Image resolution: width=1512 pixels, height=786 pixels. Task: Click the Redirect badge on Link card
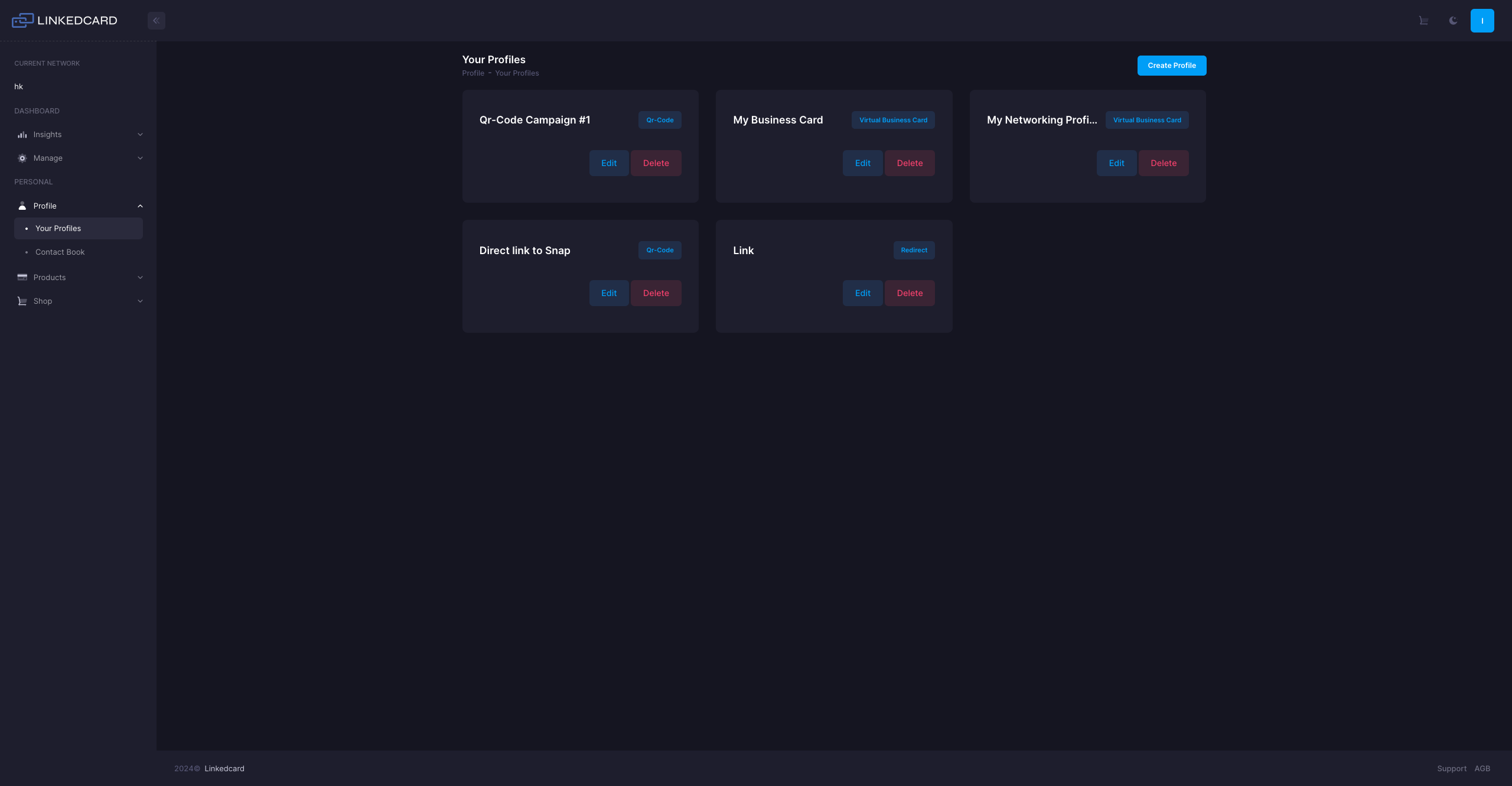coord(914,250)
